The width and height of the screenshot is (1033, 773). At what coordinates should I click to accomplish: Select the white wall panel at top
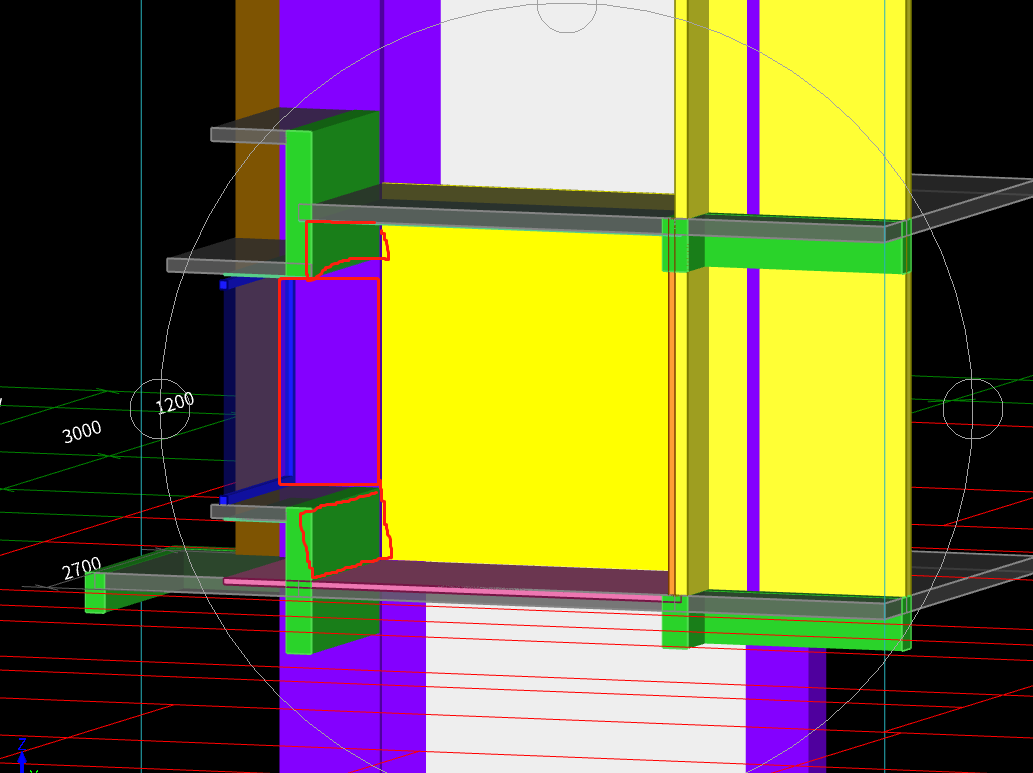[557, 99]
